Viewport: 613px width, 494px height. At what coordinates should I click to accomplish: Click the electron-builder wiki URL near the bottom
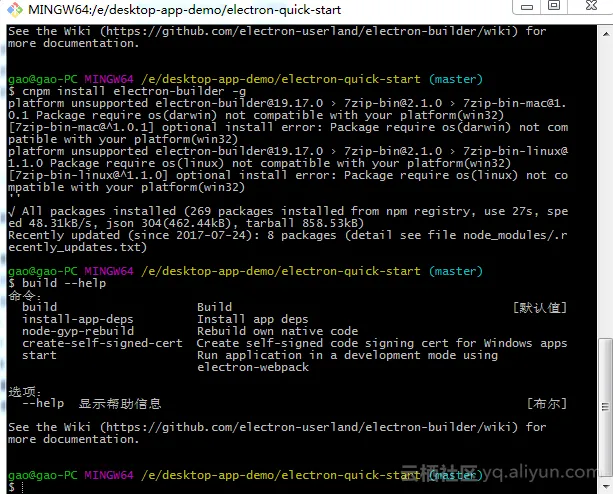pos(308,427)
